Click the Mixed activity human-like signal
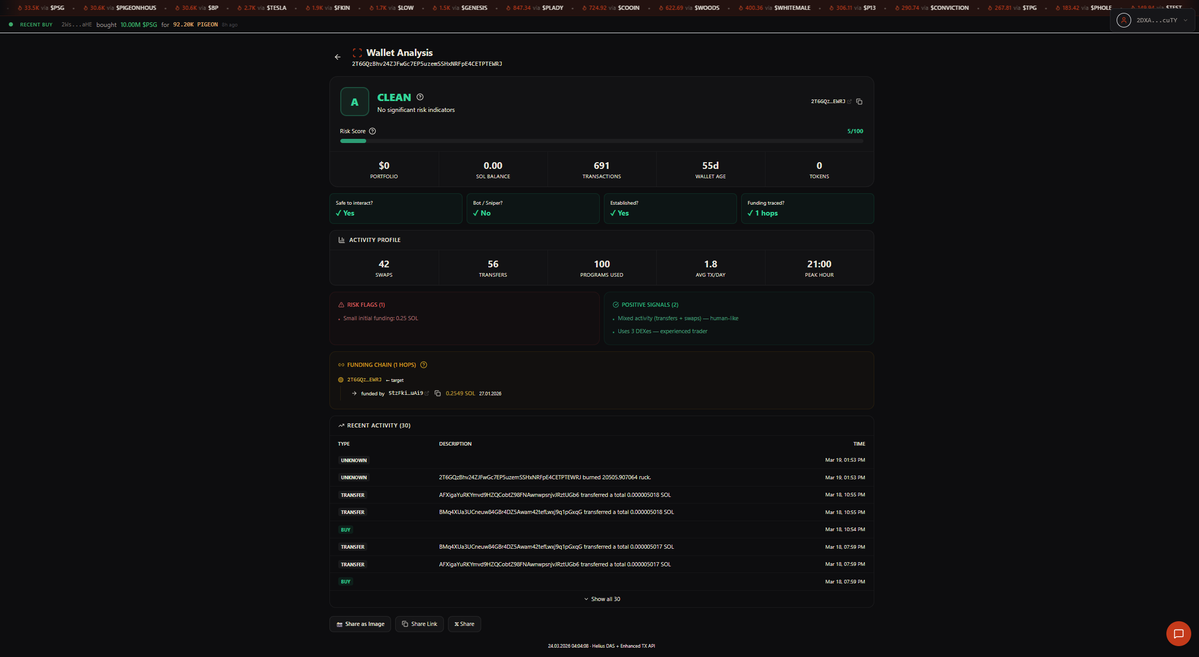Image resolution: width=1199 pixels, height=657 pixels. (x=677, y=318)
